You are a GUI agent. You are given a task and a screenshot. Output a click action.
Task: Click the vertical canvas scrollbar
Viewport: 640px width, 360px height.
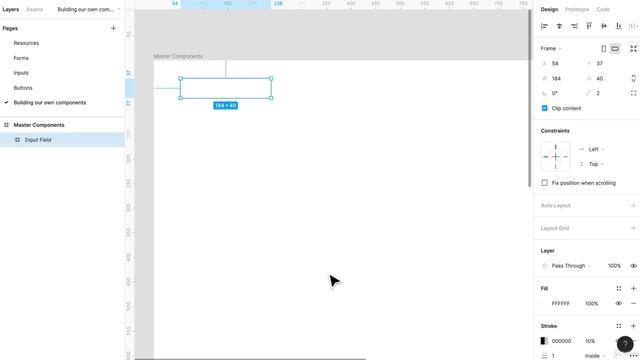coord(530,98)
